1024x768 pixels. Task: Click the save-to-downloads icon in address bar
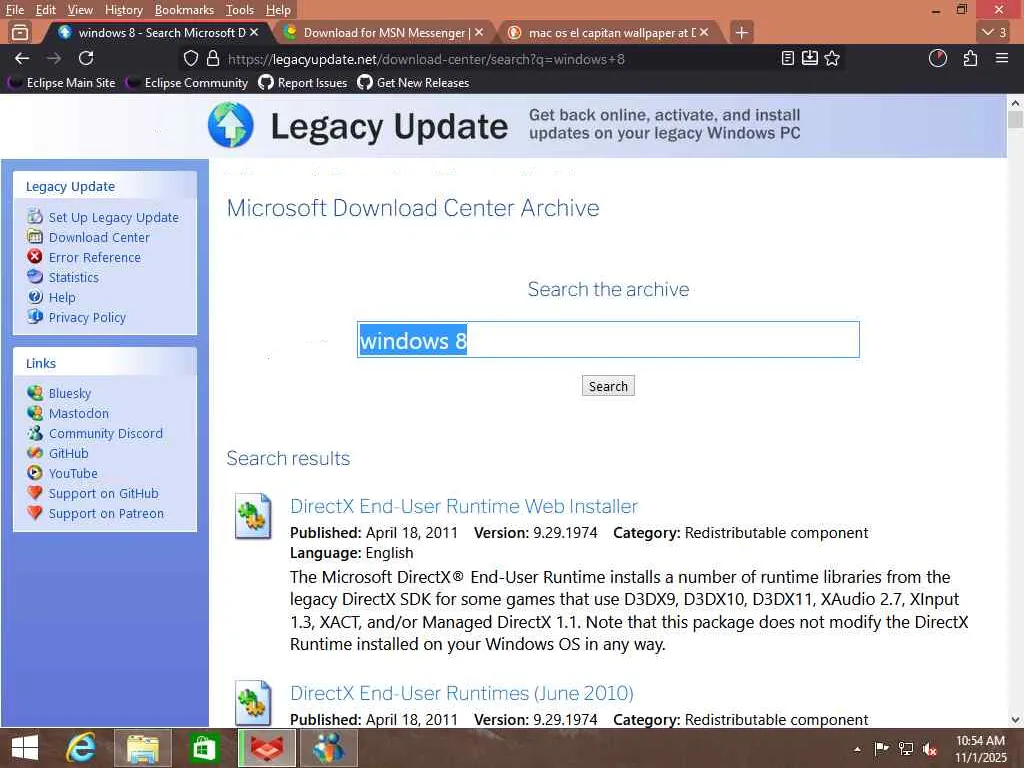[x=810, y=59]
